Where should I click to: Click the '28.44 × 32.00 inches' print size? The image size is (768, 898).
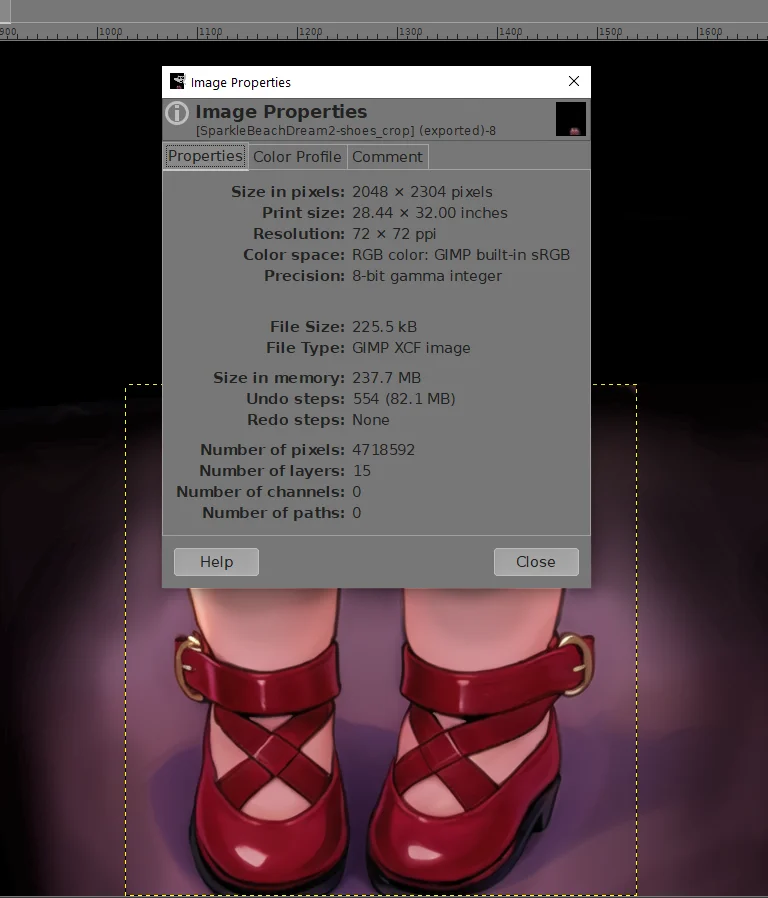[x=430, y=213]
